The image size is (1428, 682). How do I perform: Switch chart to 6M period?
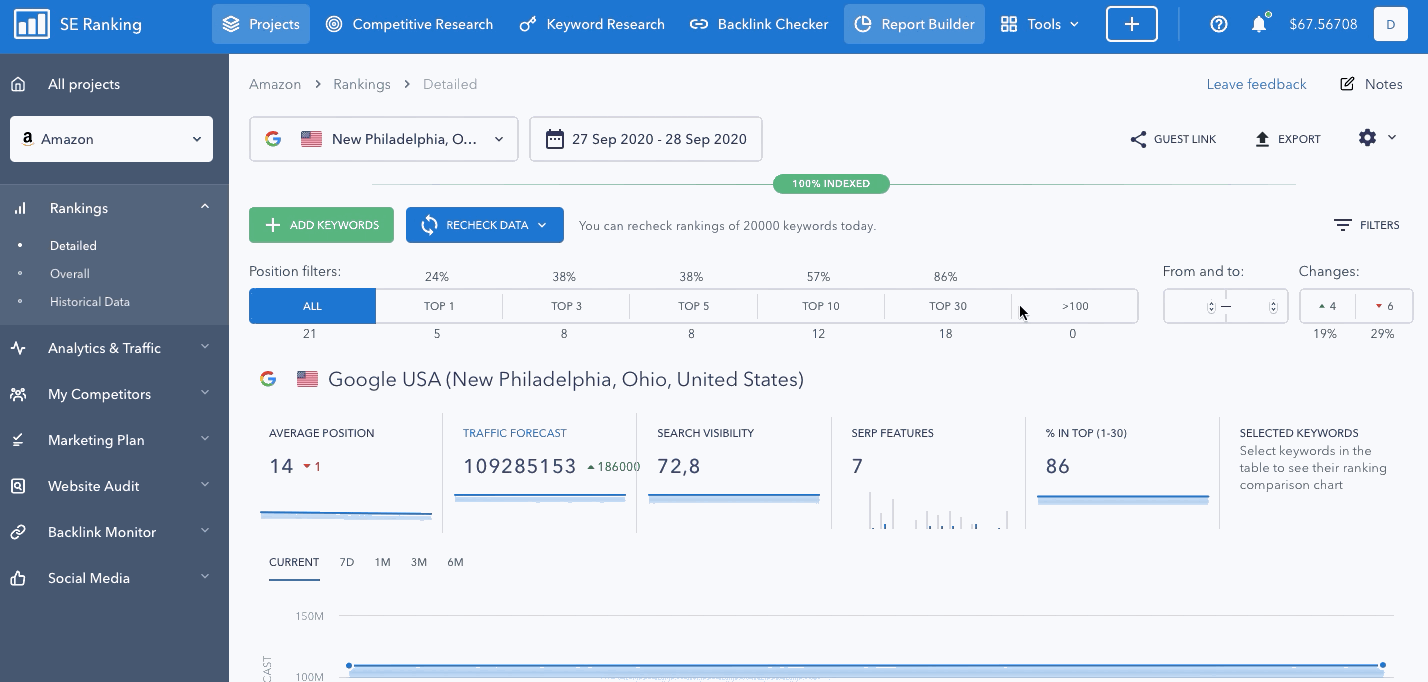455,562
